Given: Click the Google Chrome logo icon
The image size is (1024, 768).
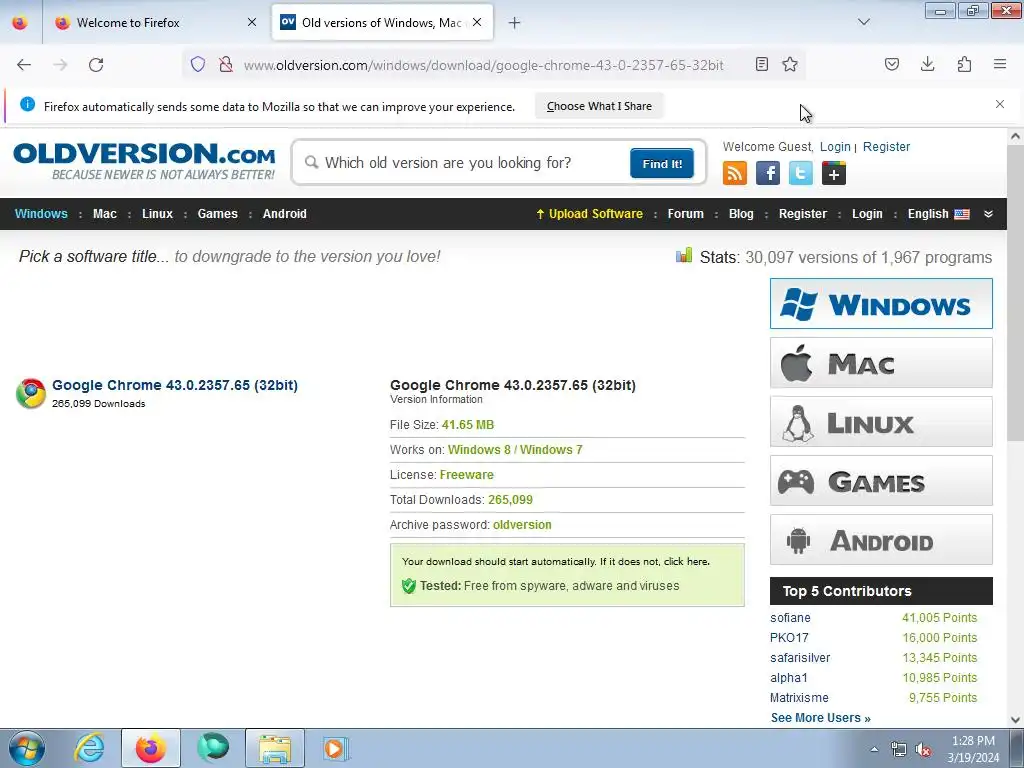Looking at the screenshot, I should pos(31,393).
